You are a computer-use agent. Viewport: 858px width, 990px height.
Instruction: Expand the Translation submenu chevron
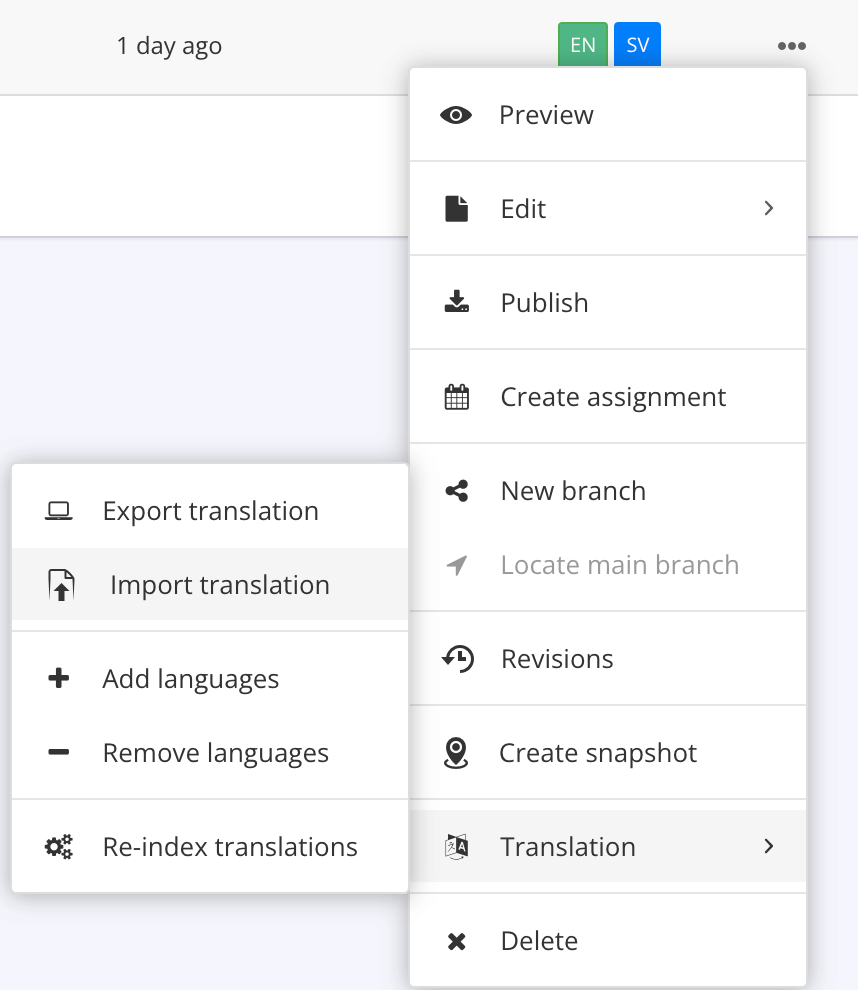(x=769, y=846)
